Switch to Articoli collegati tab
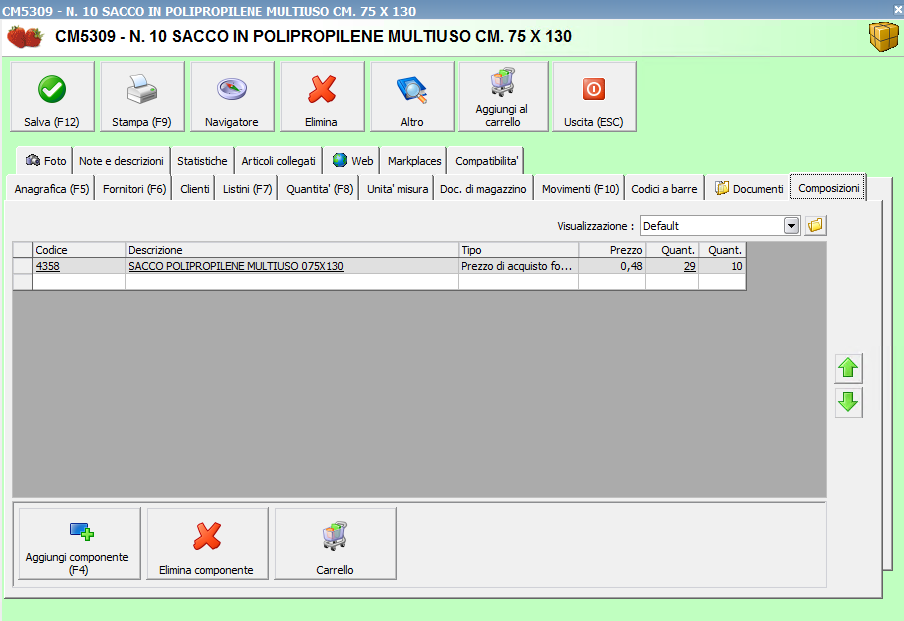This screenshot has height=621, width=904. click(278, 161)
